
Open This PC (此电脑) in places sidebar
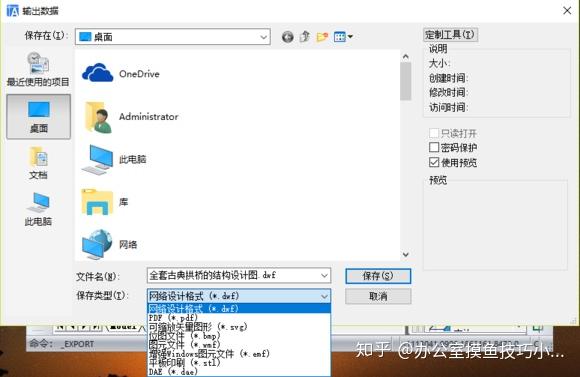tap(38, 209)
